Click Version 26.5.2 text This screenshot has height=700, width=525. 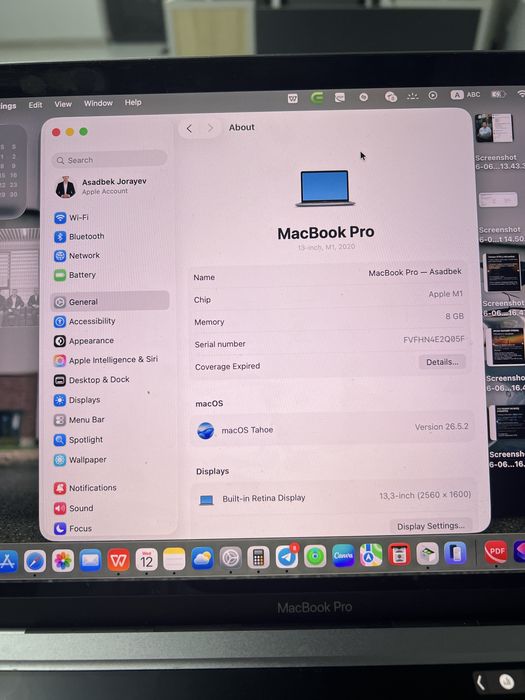(x=442, y=426)
